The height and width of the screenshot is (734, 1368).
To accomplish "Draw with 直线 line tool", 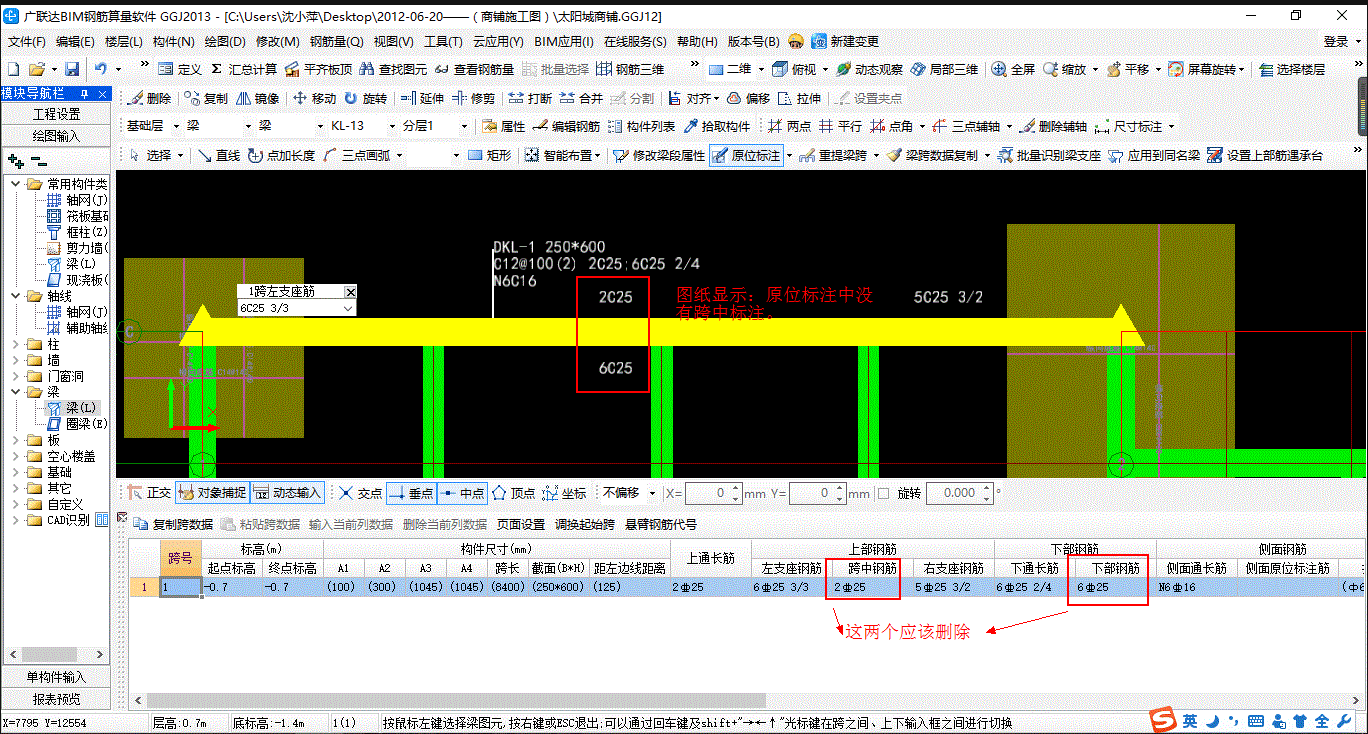I will 219,155.
